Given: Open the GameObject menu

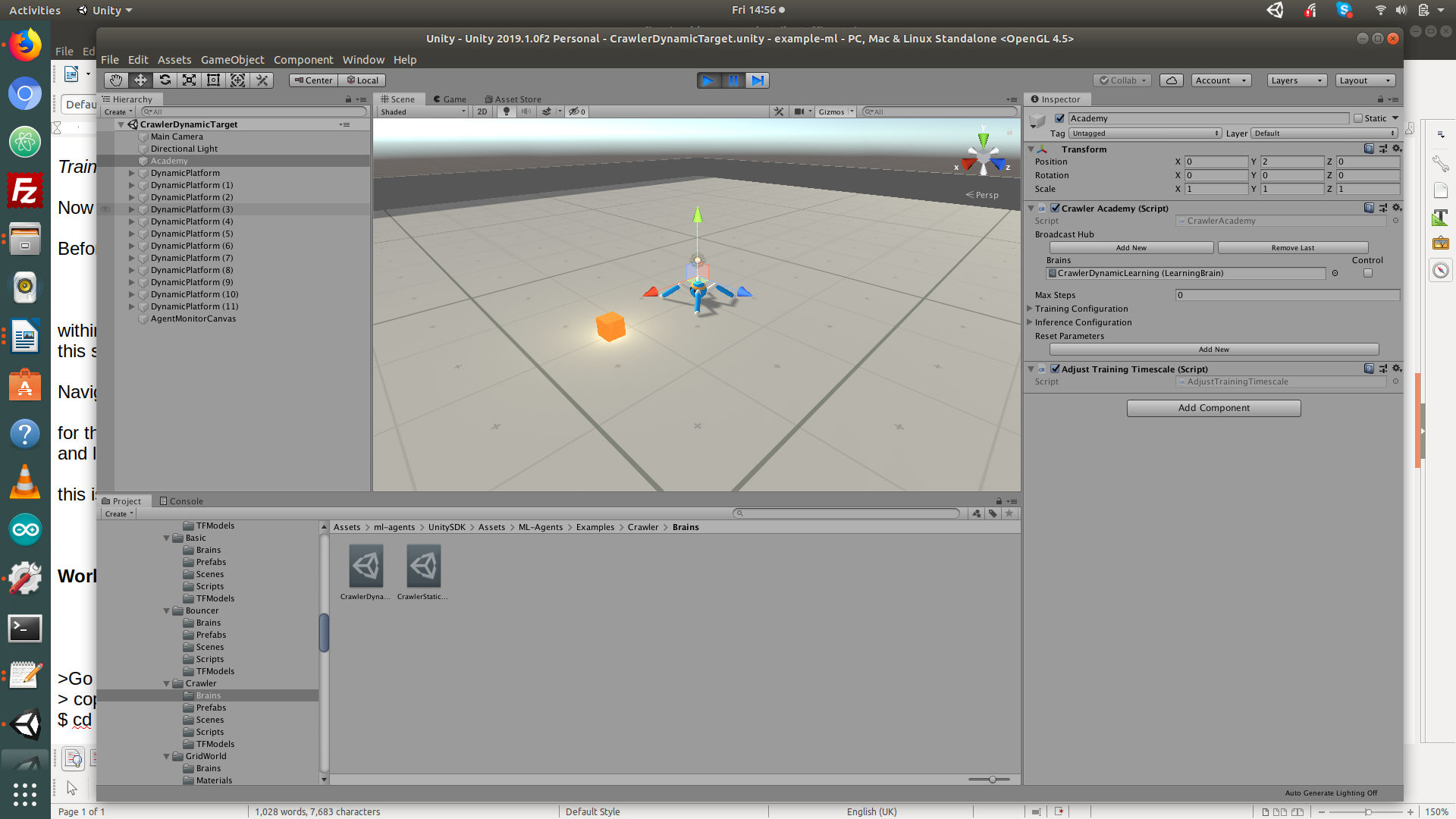Looking at the screenshot, I should click(x=232, y=59).
